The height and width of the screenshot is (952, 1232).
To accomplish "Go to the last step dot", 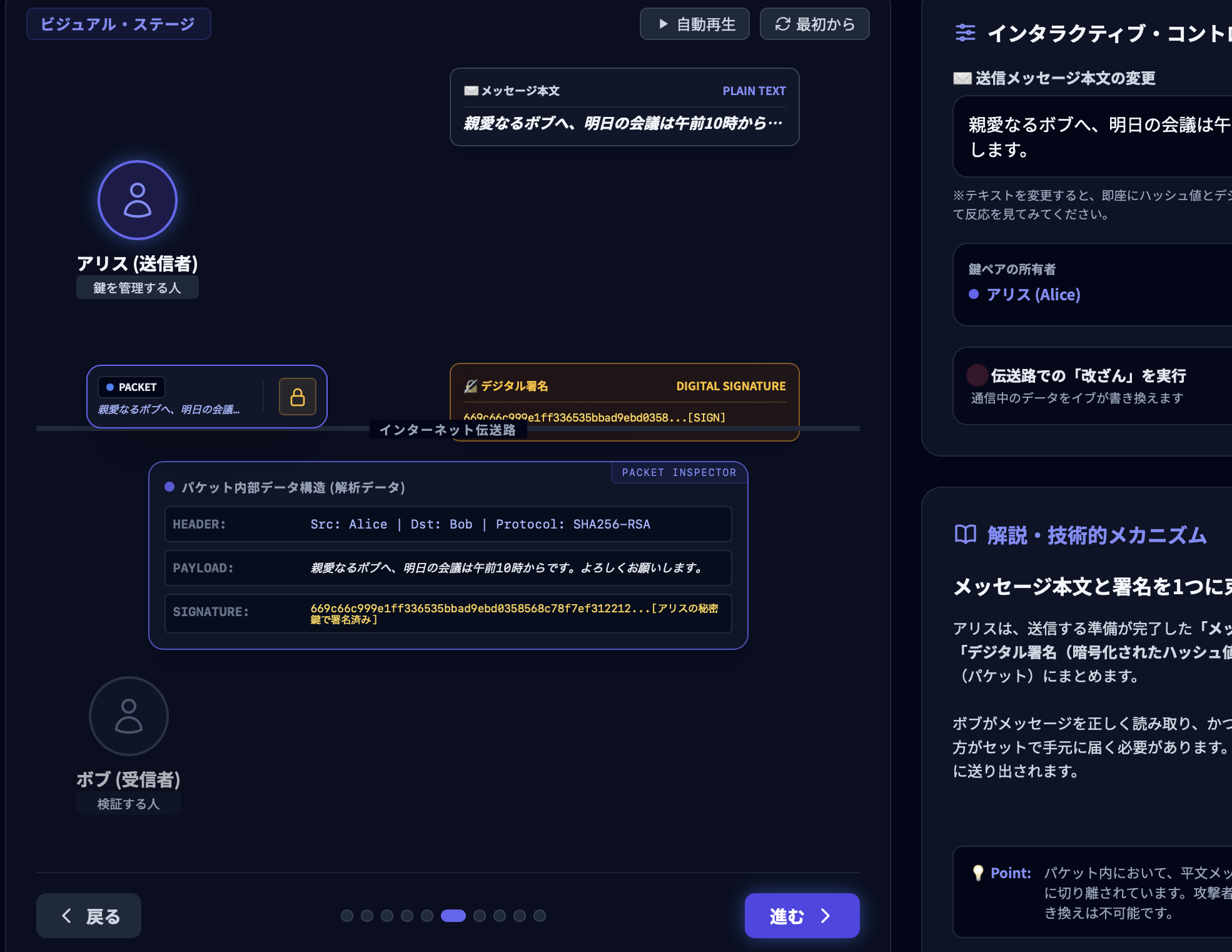I will tap(540, 916).
